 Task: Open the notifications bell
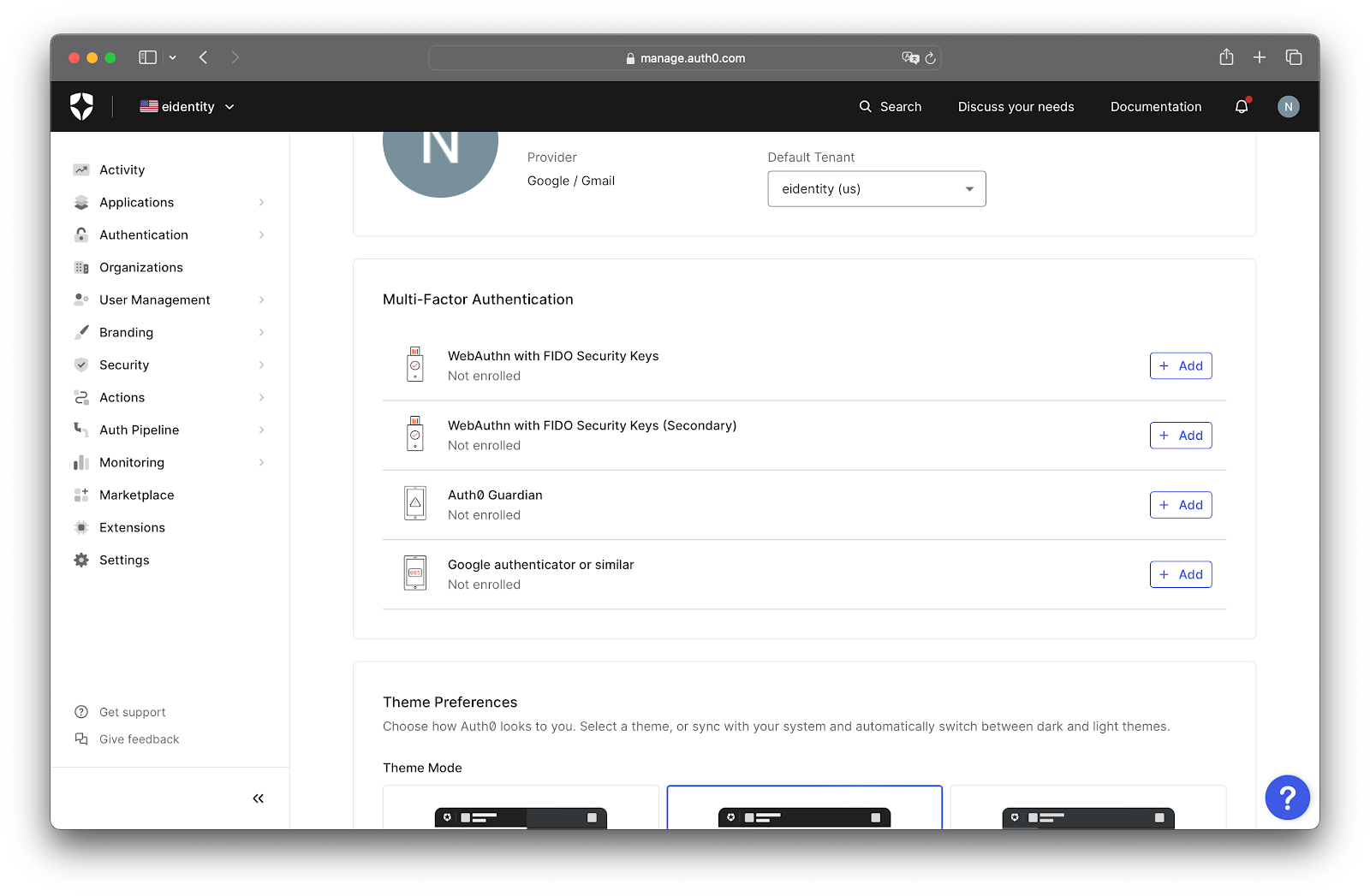1242,106
